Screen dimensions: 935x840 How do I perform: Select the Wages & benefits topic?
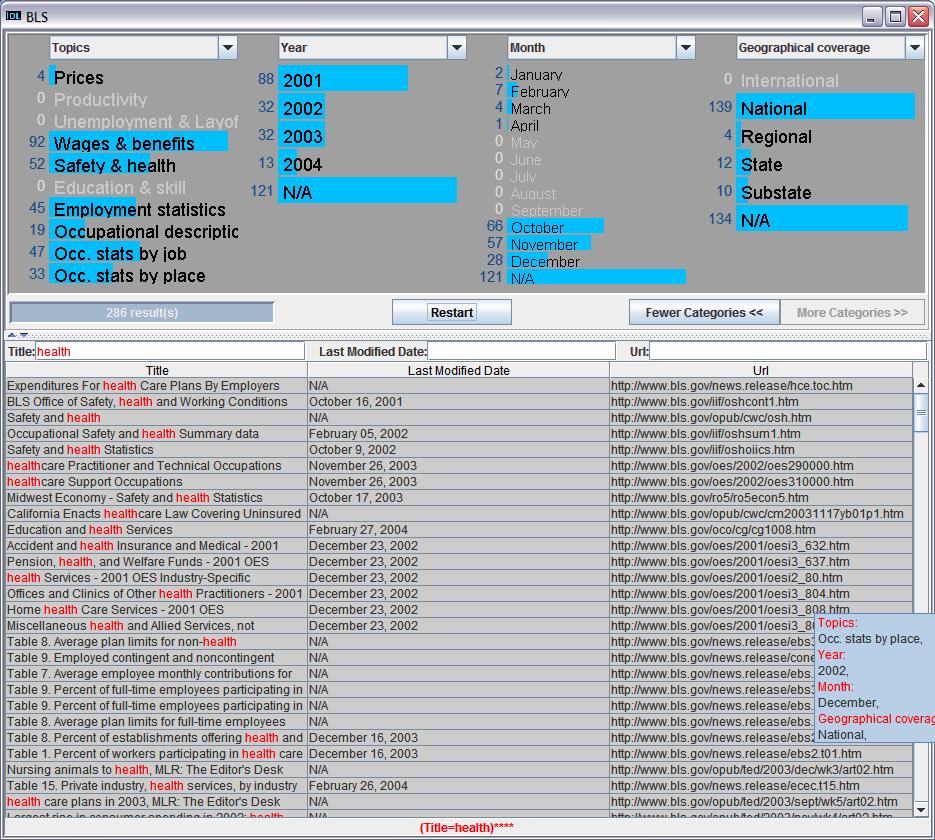[124, 144]
